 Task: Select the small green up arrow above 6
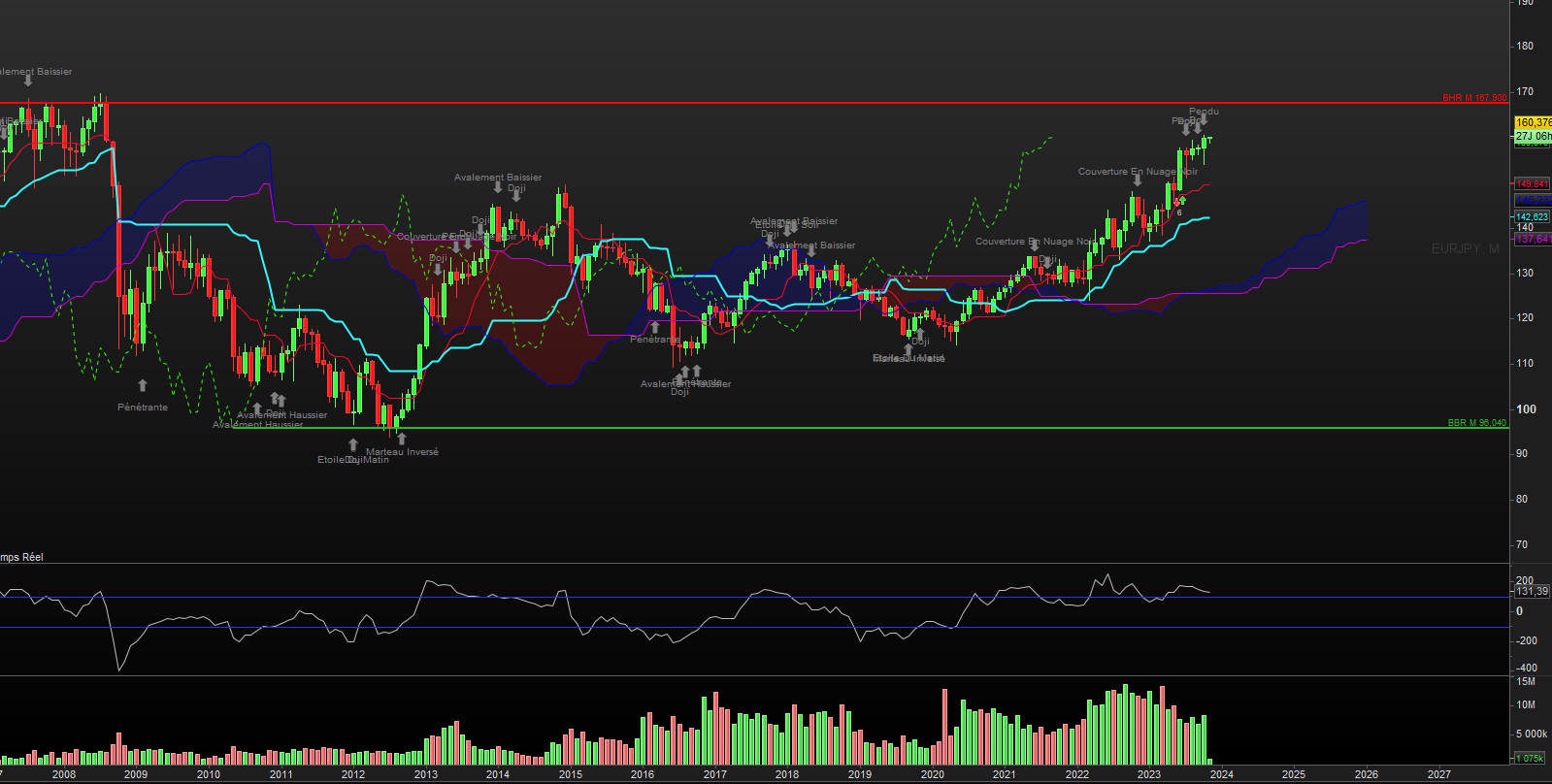[x=1180, y=201]
